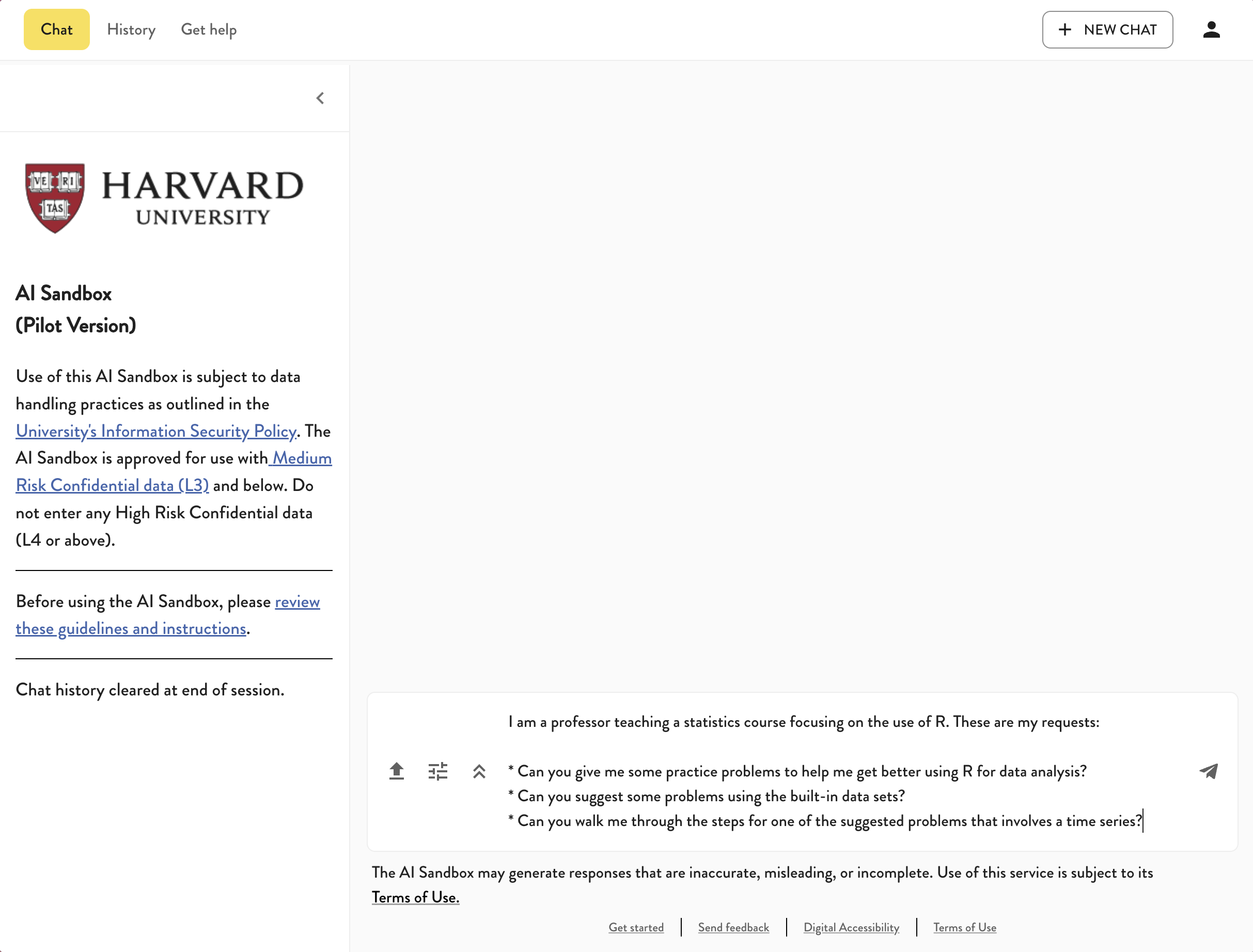Screen dimensions: 1253x952
Task: Click Terms of Use link under disclaimer
Action: click(415, 898)
